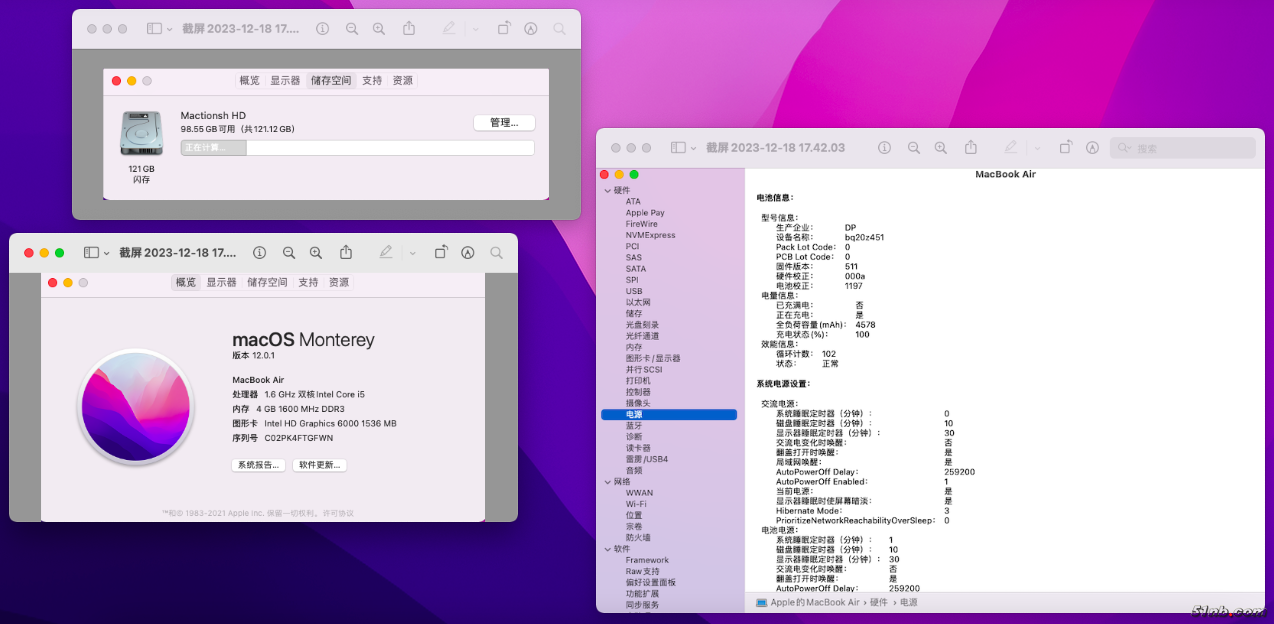Open highlight options dropdown in top Preview window

[475, 30]
